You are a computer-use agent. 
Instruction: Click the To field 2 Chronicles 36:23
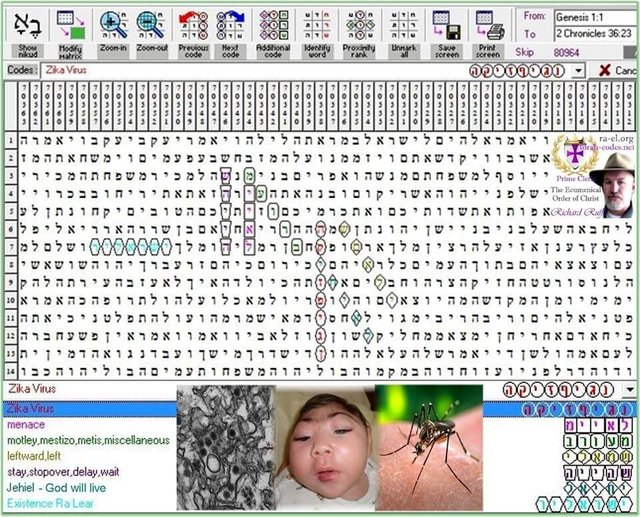595,33
